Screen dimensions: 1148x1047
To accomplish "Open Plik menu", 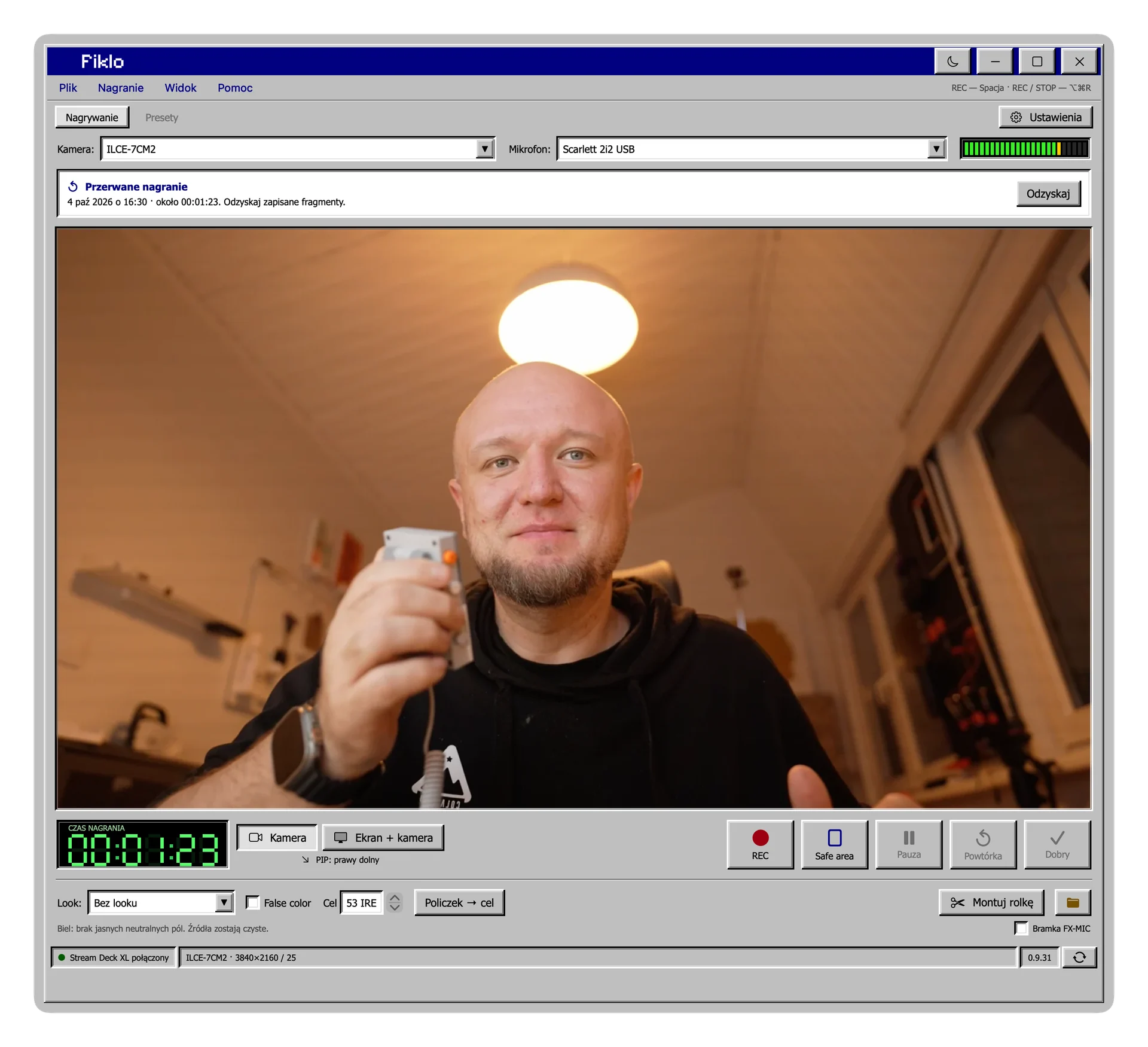I will click(68, 88).
